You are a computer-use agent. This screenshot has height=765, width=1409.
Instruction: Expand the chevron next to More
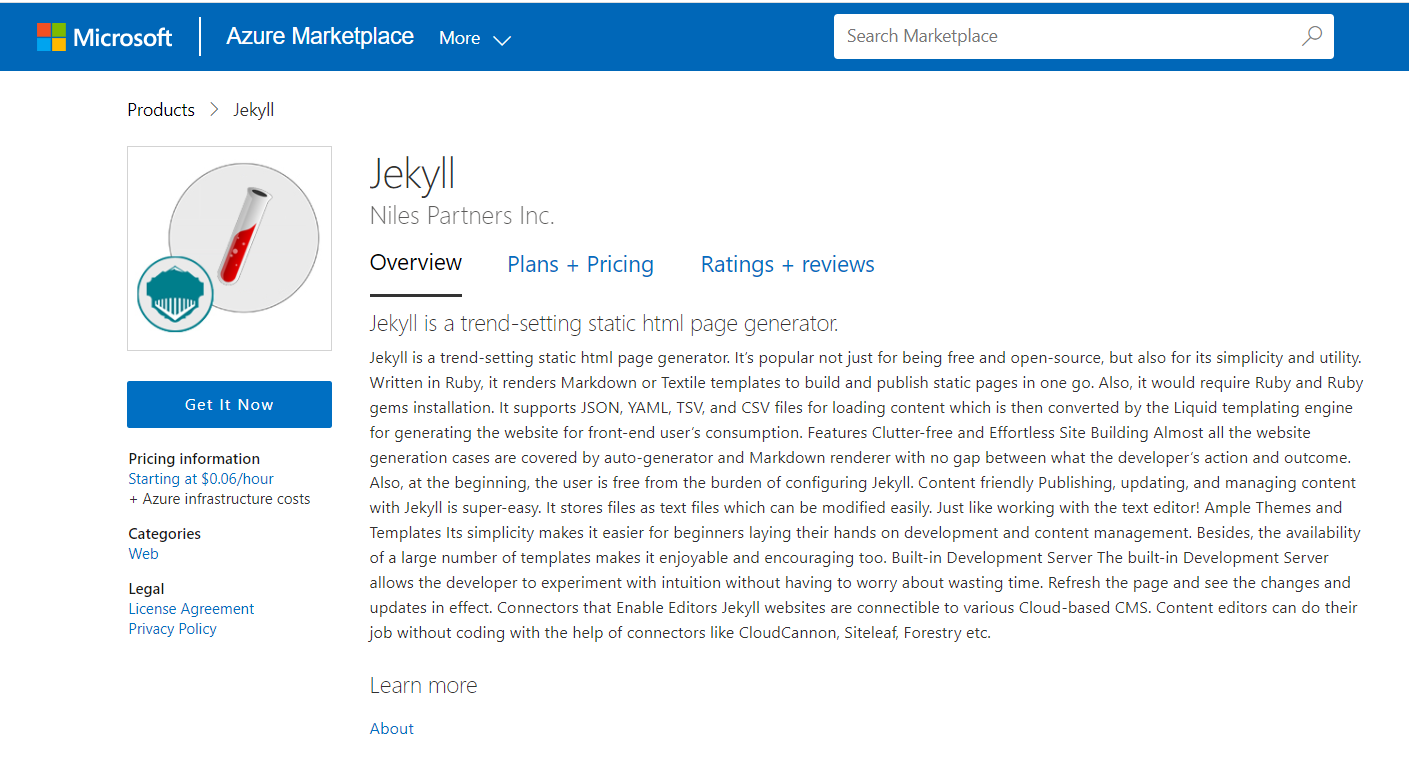(x=500, y=40)
